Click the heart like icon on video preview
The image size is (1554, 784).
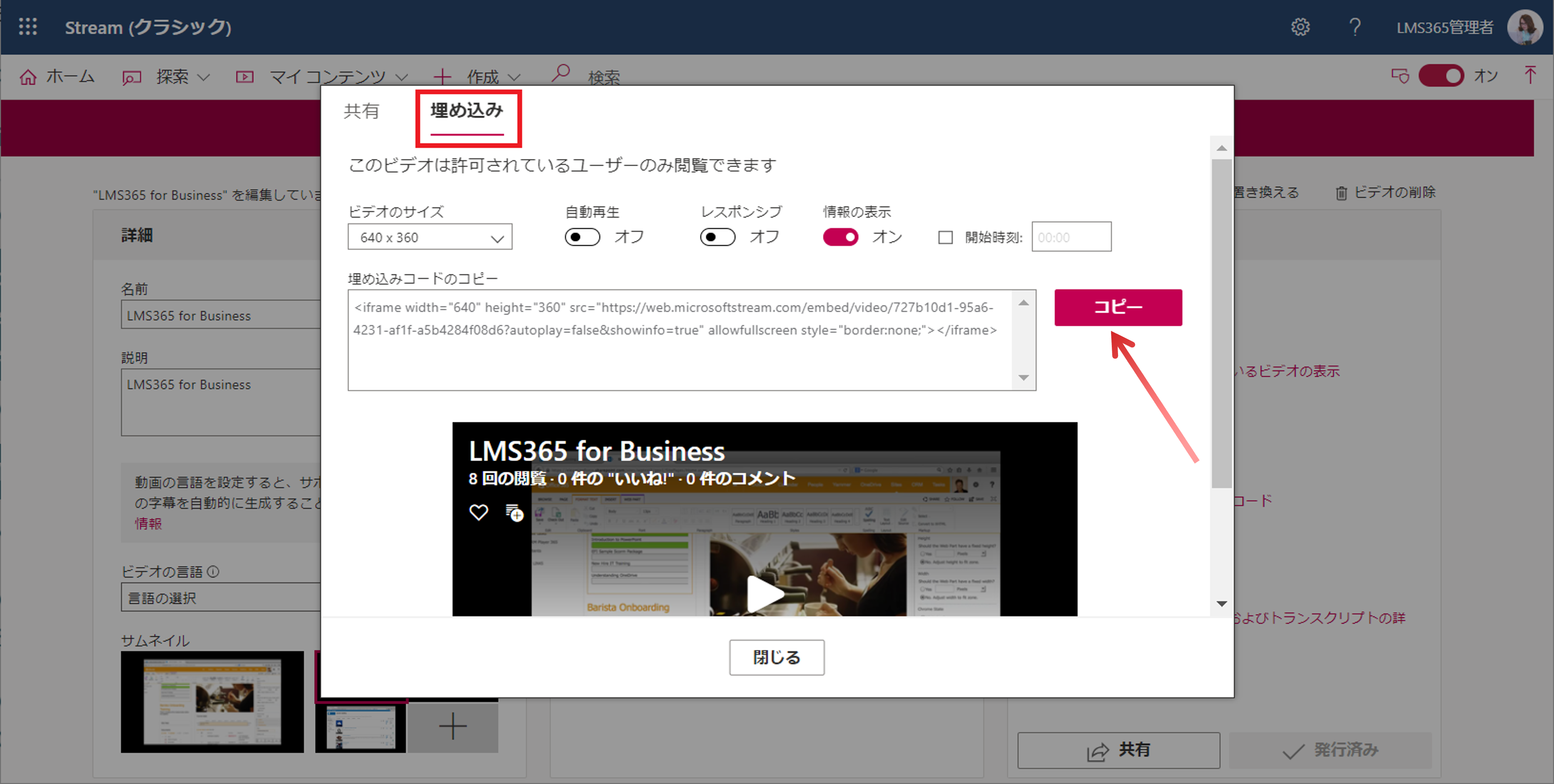pyautogui.click(x=478, y=512)
